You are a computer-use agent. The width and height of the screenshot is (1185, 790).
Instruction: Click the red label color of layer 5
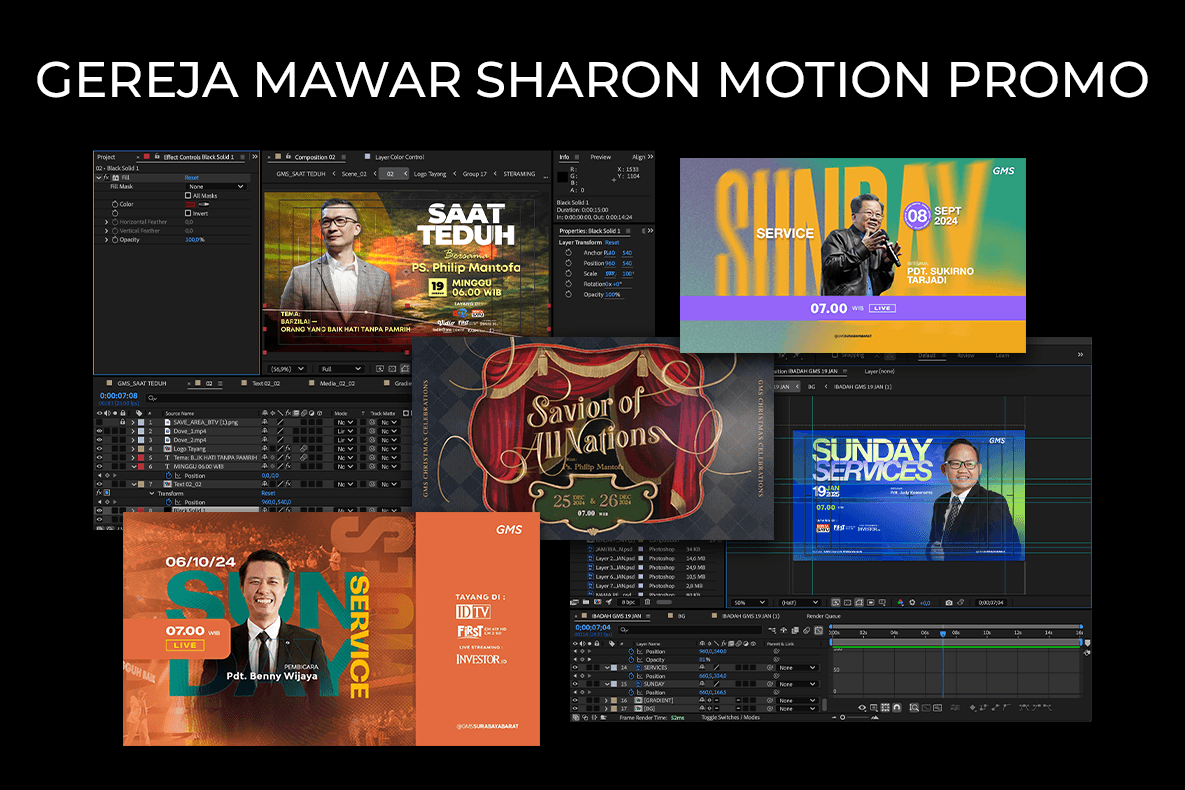pos(141,457)
